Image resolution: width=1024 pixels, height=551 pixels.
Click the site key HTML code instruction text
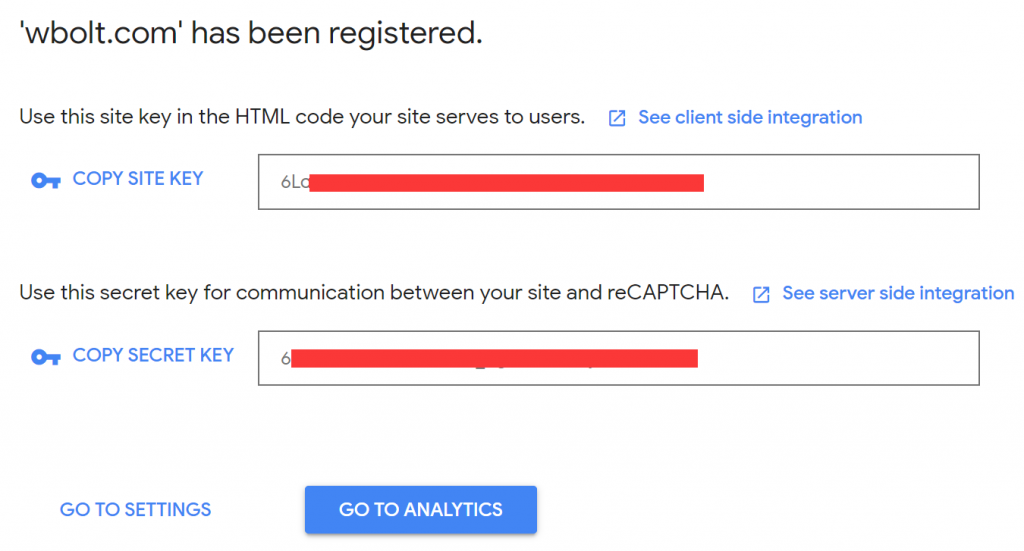click(x=302, y=117)
